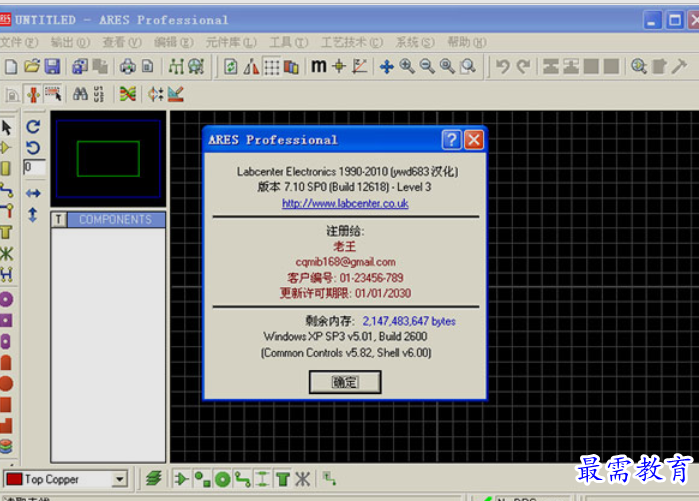Click the Save layout floppy disk icon
699x501 pixels.
pos(52,67)
